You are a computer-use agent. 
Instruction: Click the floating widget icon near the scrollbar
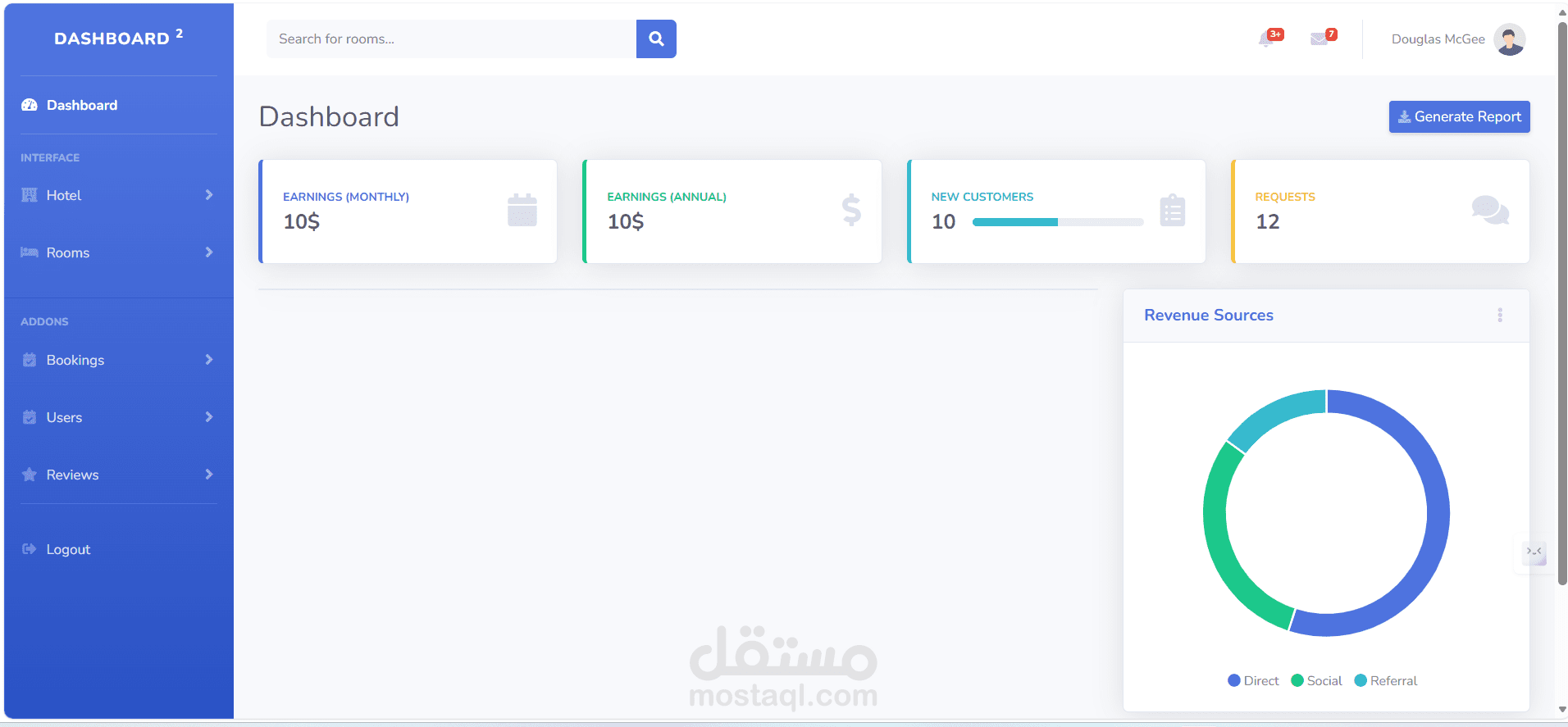tap(1534, 552)
